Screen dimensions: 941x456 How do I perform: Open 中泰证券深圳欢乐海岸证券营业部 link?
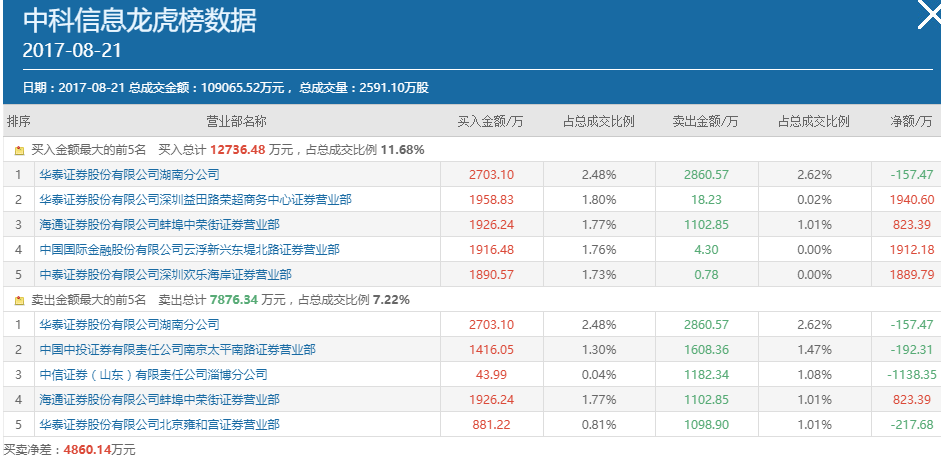[166, 275]
